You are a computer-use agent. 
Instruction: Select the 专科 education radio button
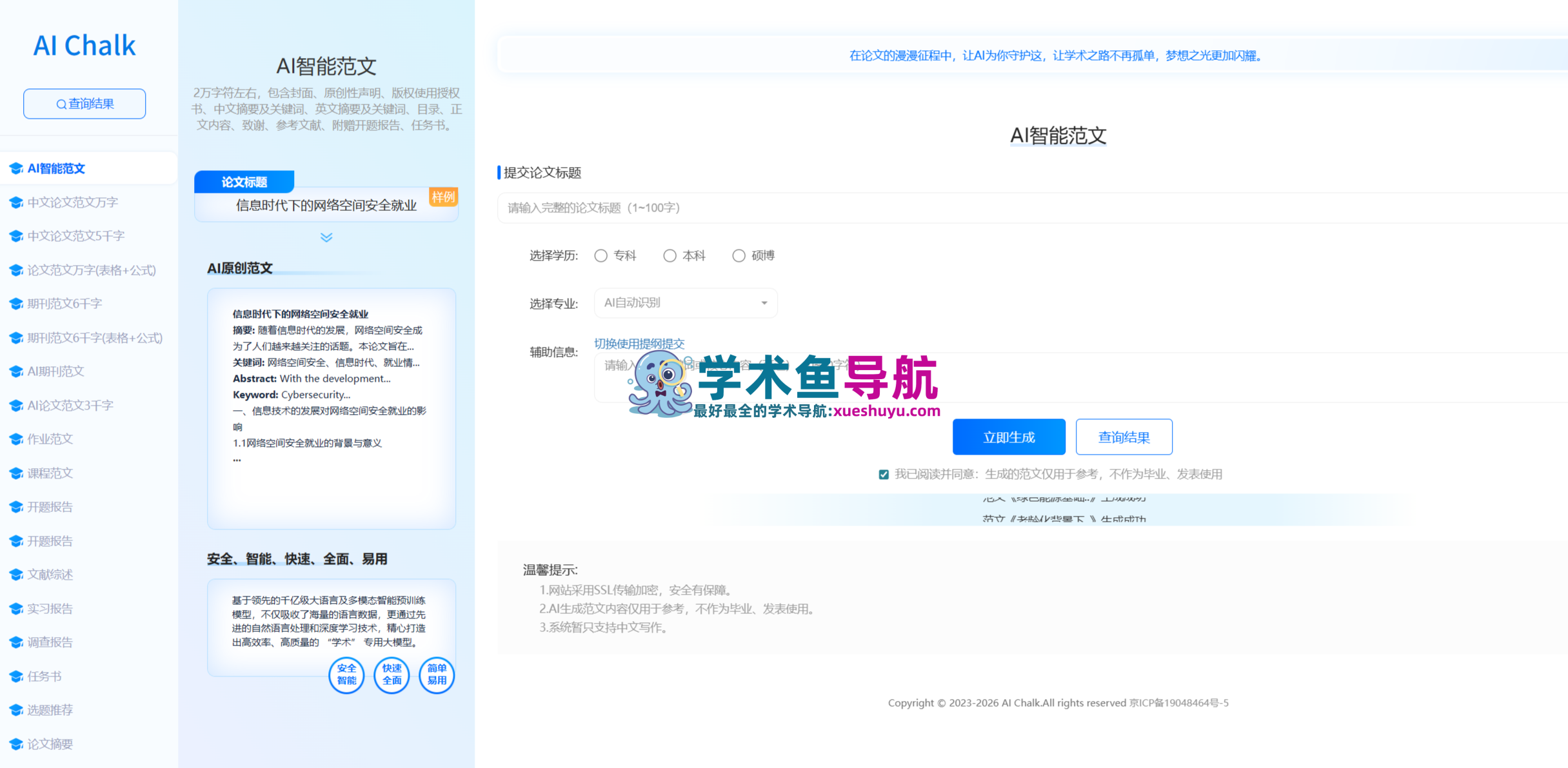[x=601, y=256]
